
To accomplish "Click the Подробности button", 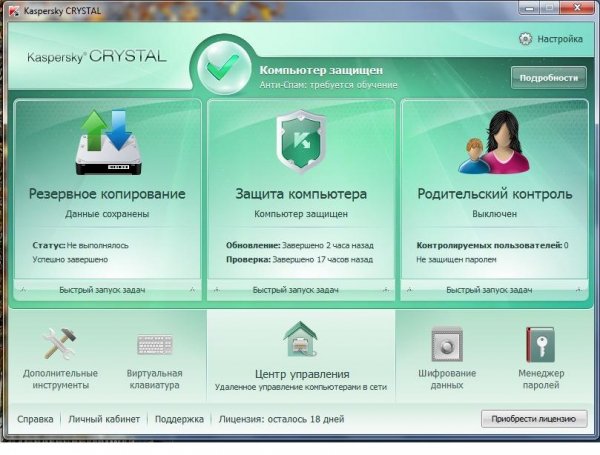I will (549, 78).
